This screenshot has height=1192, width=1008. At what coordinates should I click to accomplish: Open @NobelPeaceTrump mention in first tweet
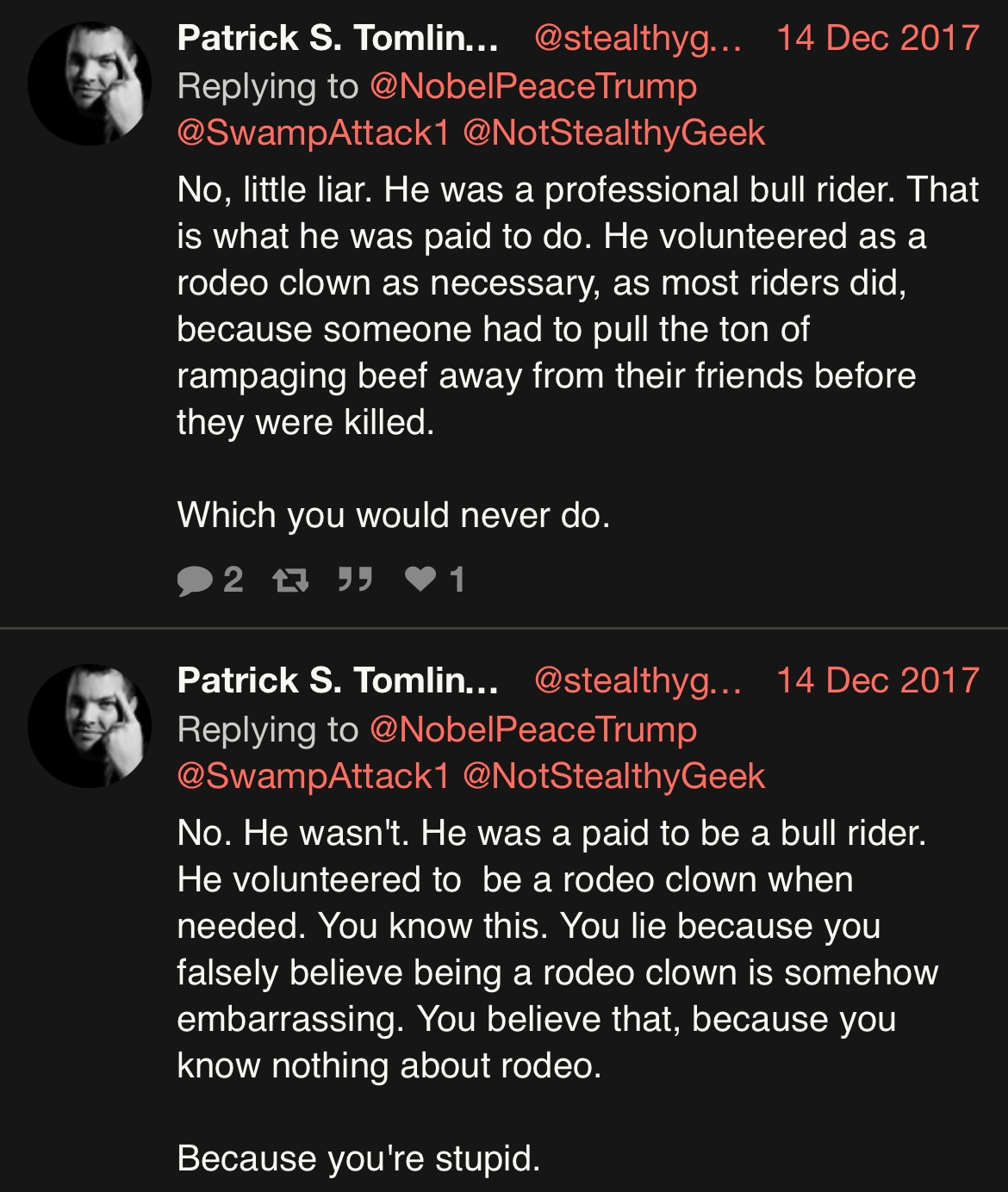click(533, 86)
